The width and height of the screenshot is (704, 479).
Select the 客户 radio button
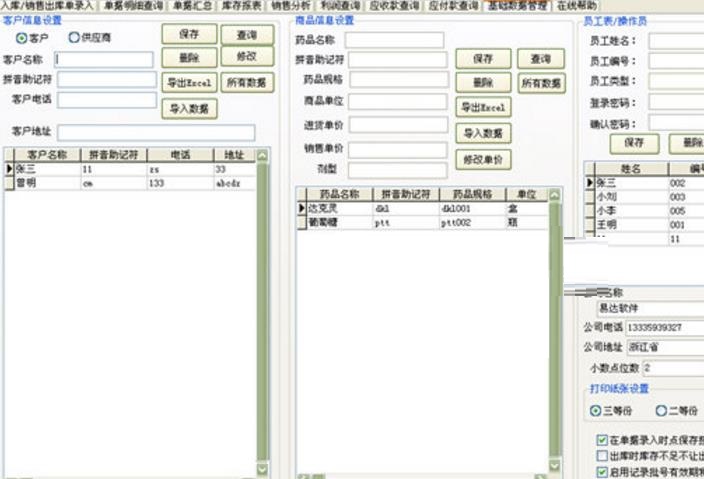coord(21,38)
